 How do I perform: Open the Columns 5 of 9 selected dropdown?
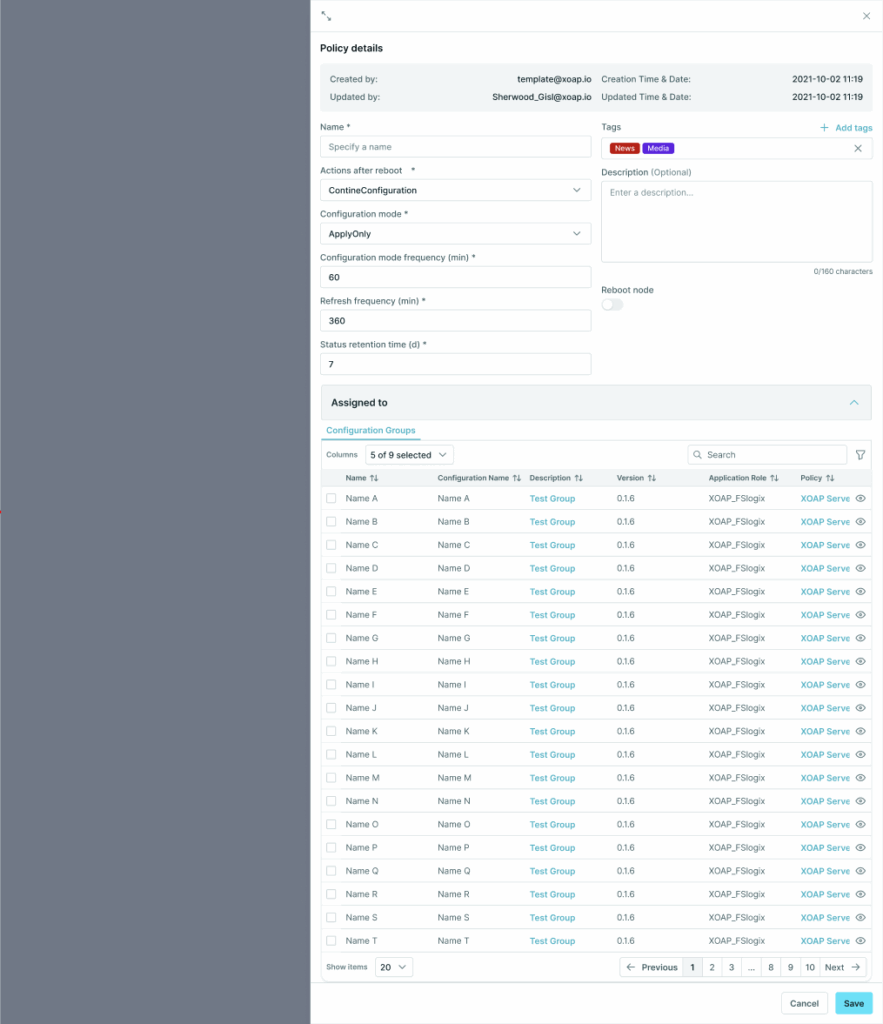tap(408, 454)
